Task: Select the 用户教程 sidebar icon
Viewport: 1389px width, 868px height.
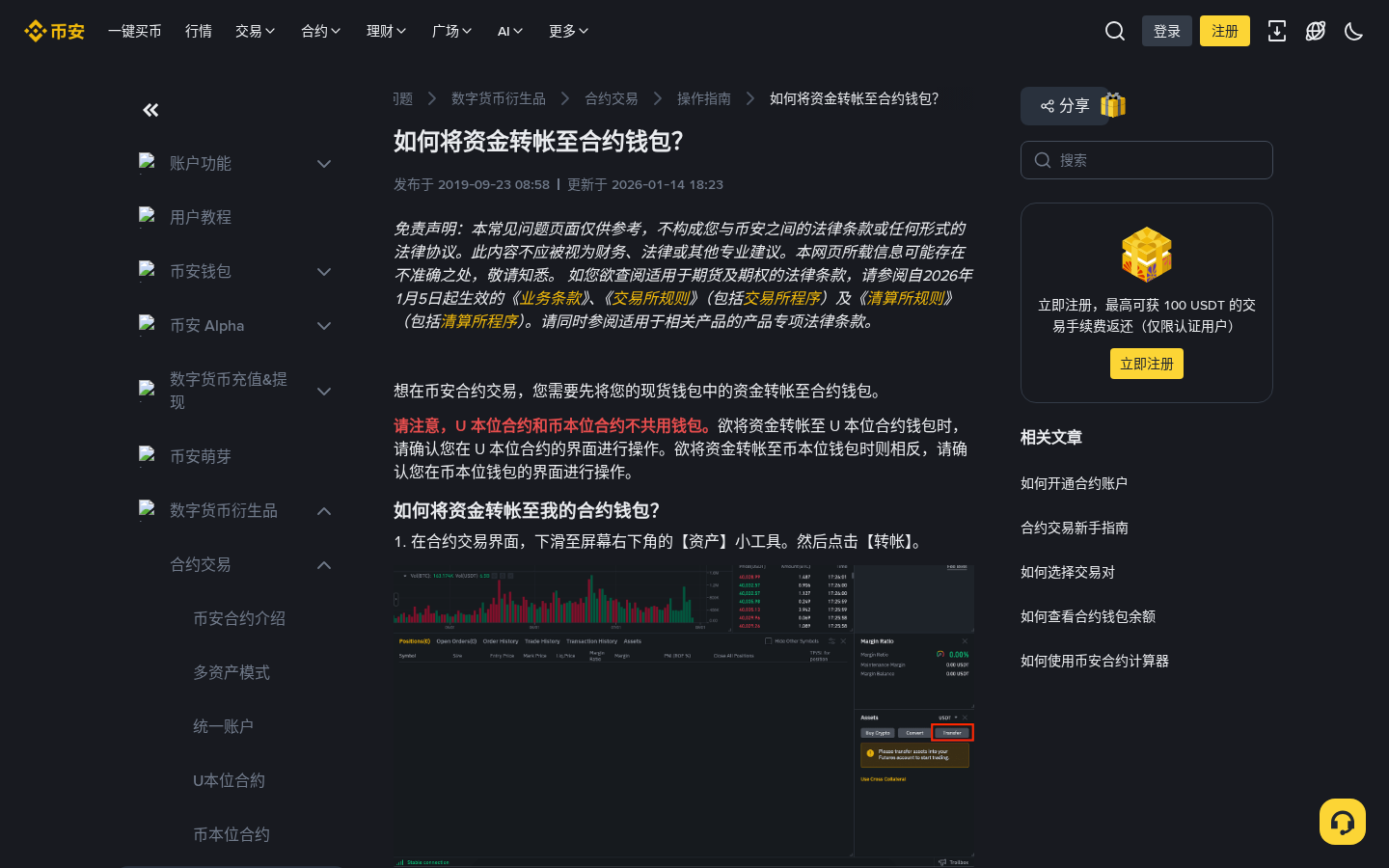Action: point(148,217)
